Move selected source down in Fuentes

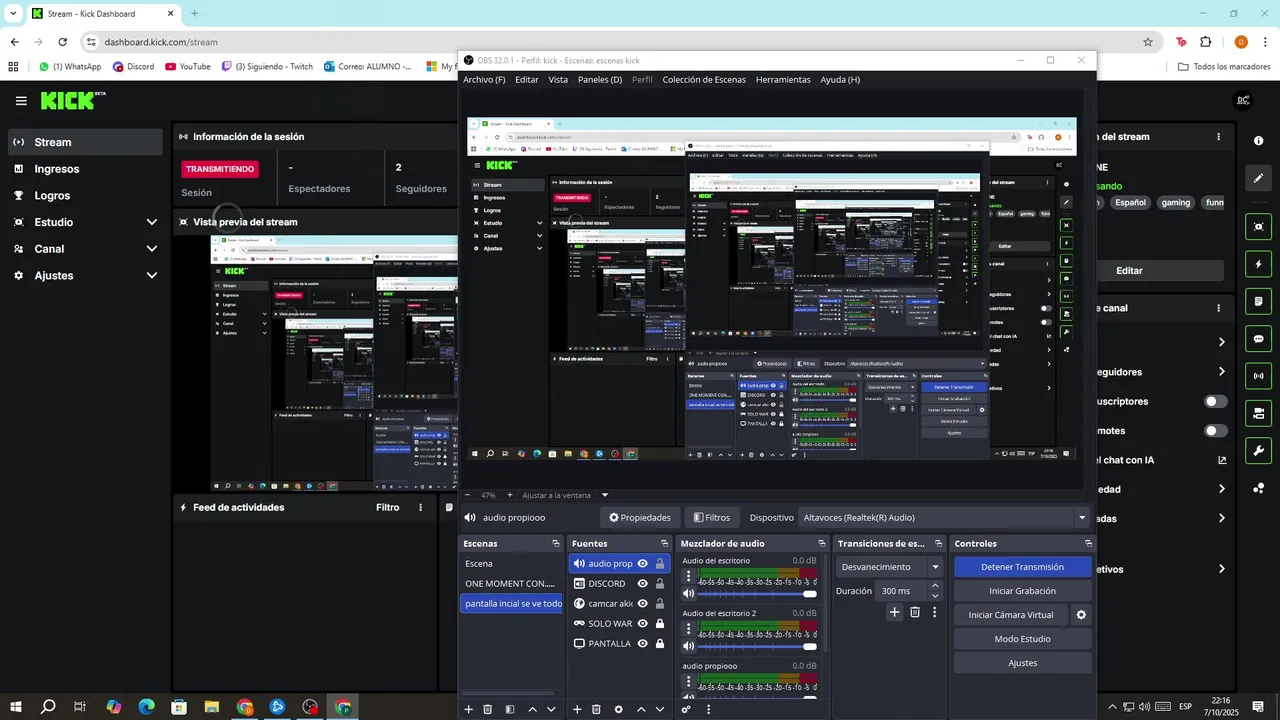coord(660,709)
